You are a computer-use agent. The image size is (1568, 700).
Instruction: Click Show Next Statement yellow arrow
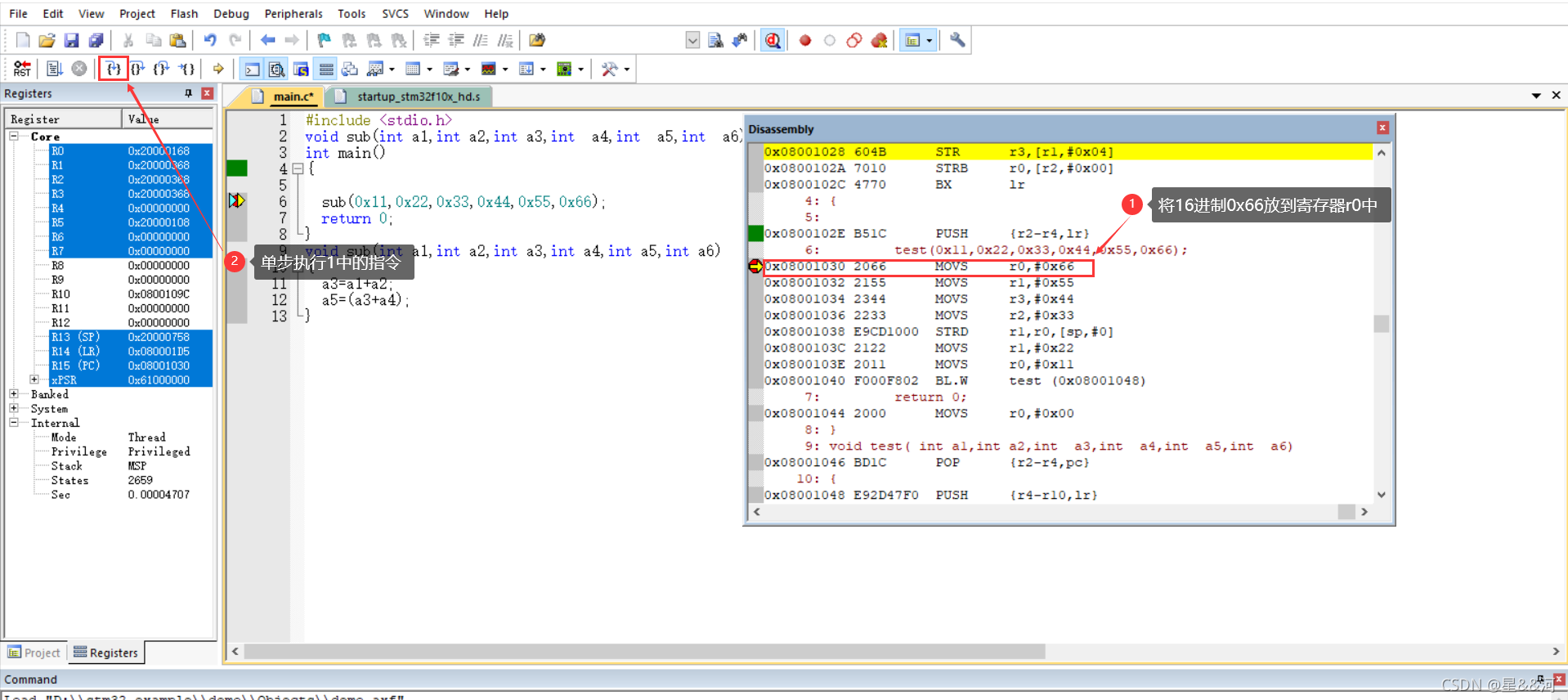[217, 69]
